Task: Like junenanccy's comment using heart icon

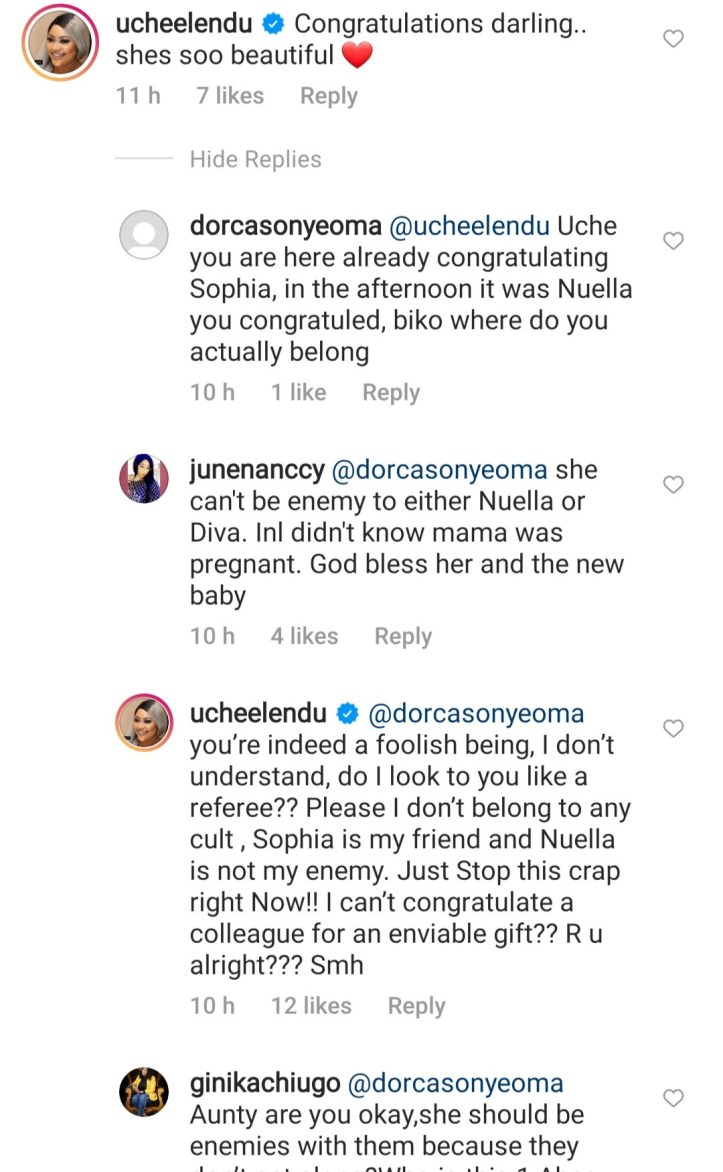Action: [x=674, y=485]
